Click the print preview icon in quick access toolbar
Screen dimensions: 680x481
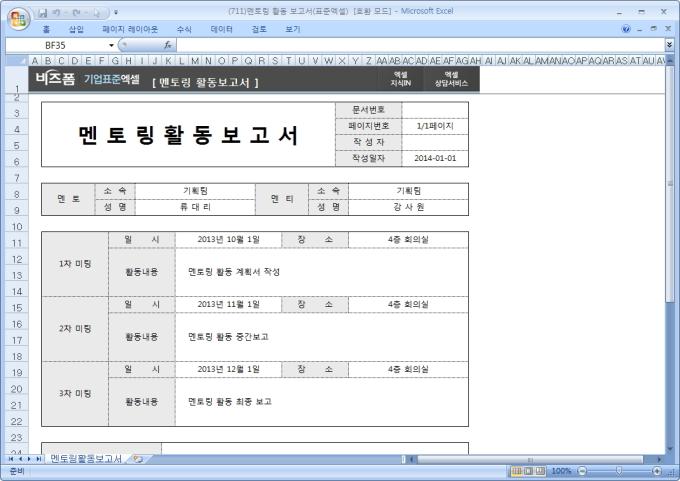click(96, 13)
